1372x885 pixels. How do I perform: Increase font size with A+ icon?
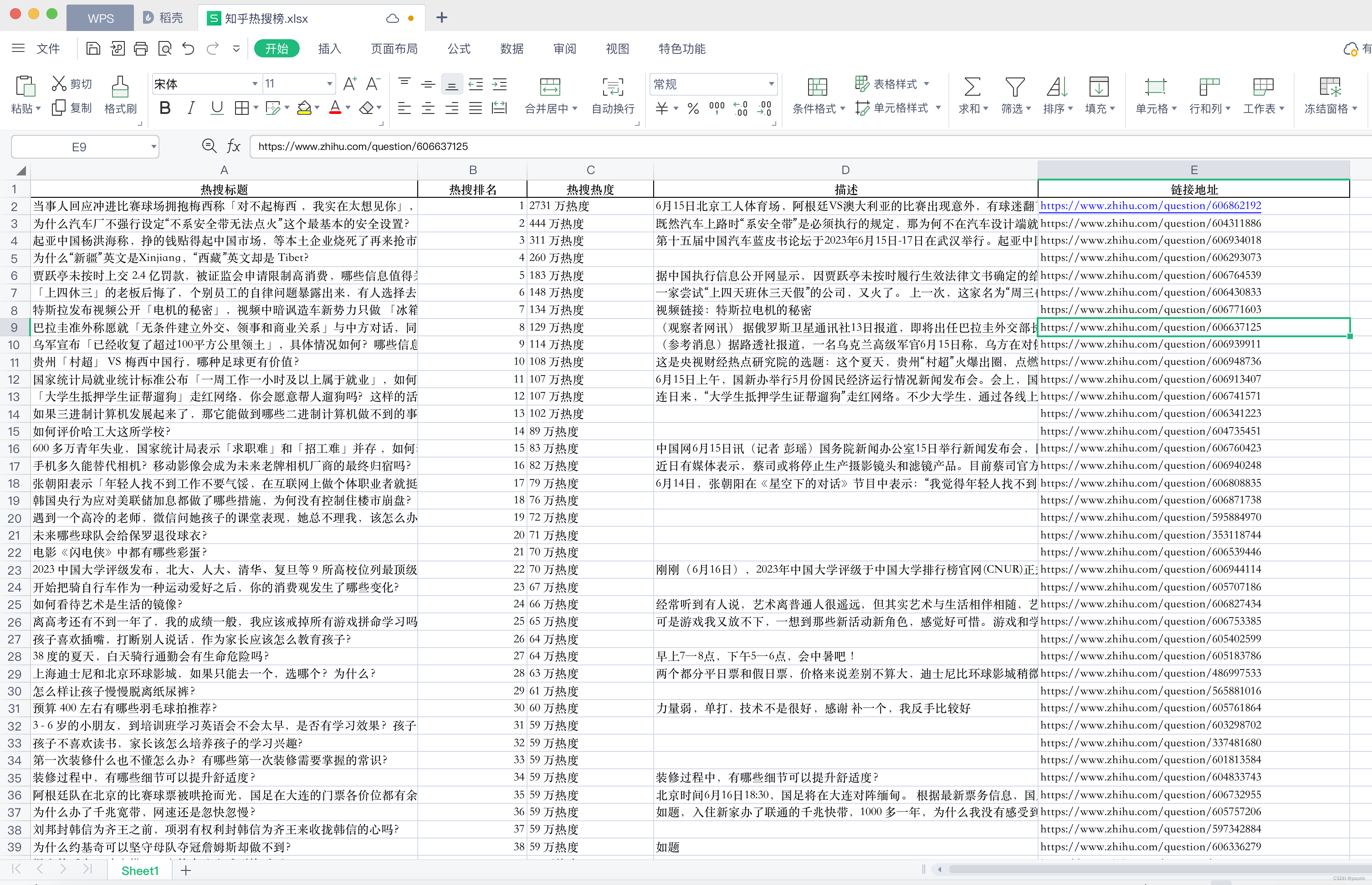click(350, 84)
